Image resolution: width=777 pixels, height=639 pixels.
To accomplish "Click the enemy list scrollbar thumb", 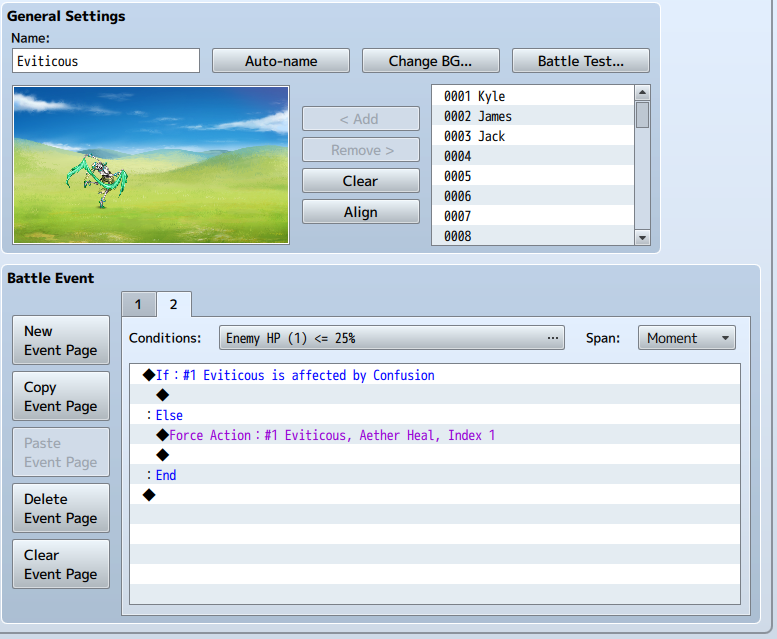I will tap(642, 114).
